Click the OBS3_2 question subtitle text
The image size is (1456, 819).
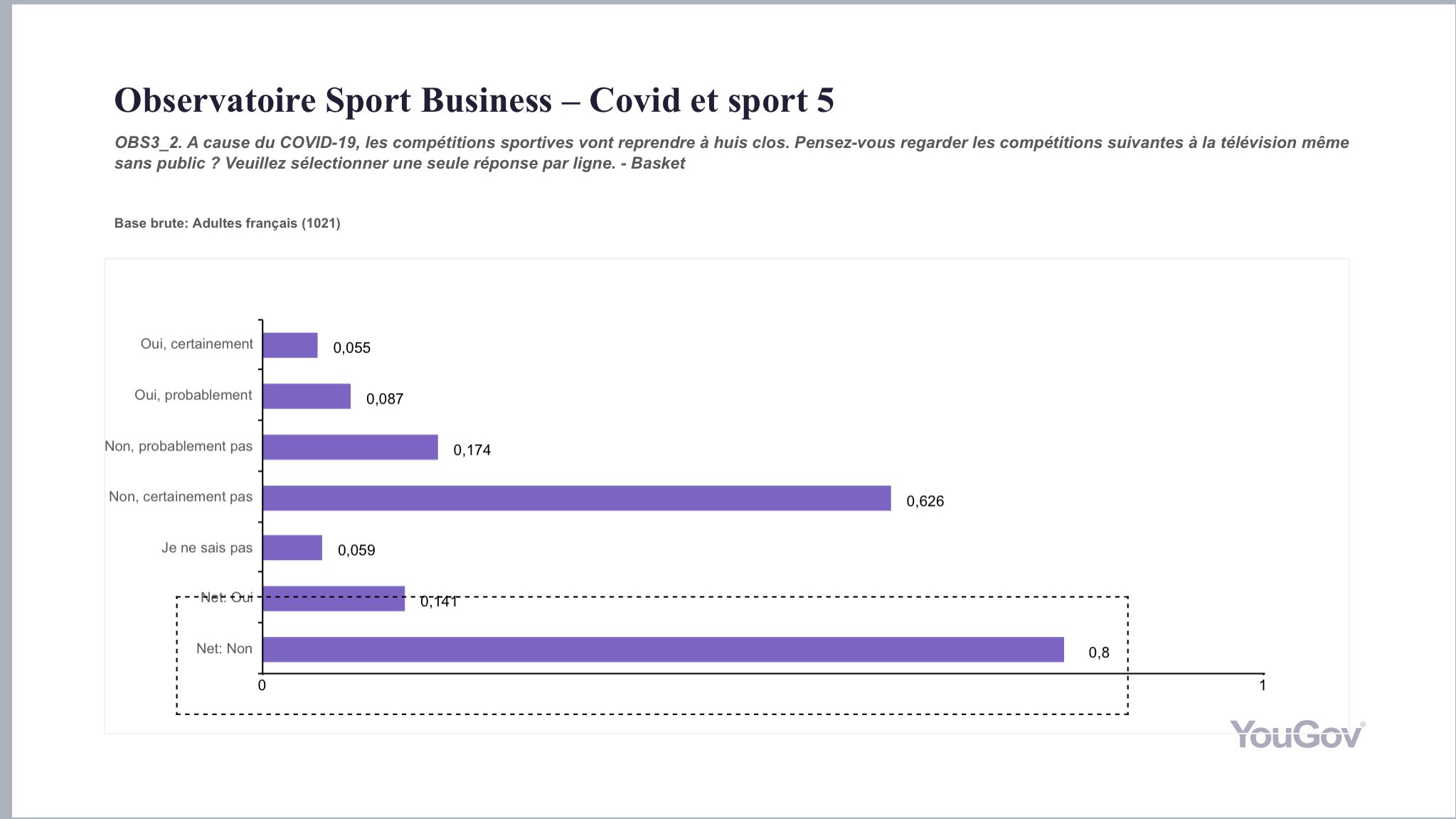point(731,152)
